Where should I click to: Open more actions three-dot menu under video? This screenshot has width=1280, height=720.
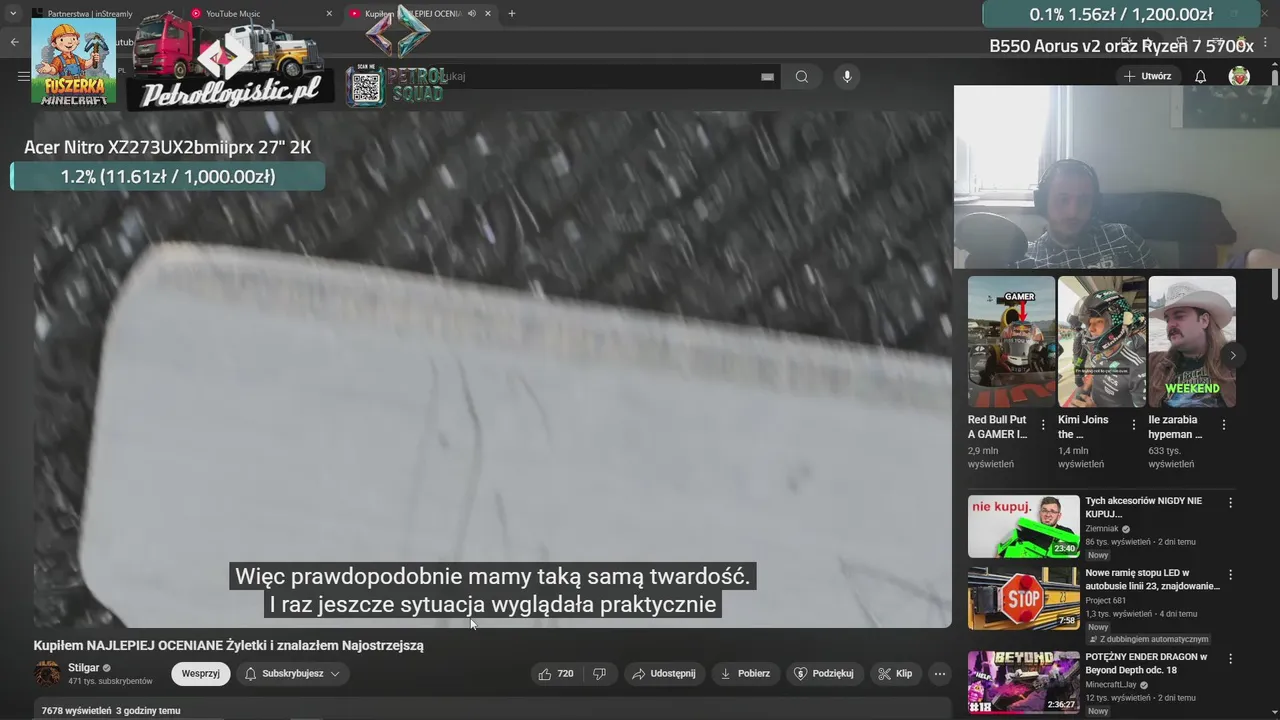point(940,674)
